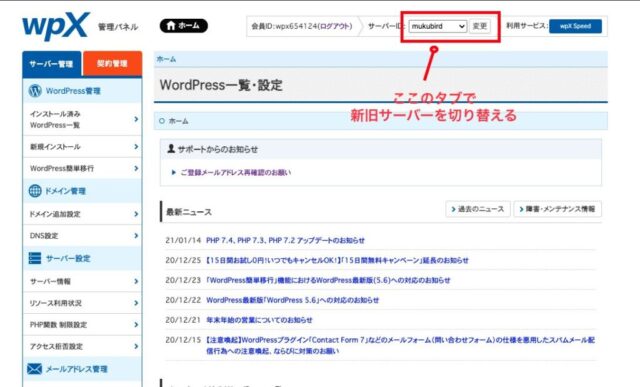The width and height of the screenshot is (640, 387).
Task: Click 会員ID:wpx654124 text
Action: click(284, 26)
